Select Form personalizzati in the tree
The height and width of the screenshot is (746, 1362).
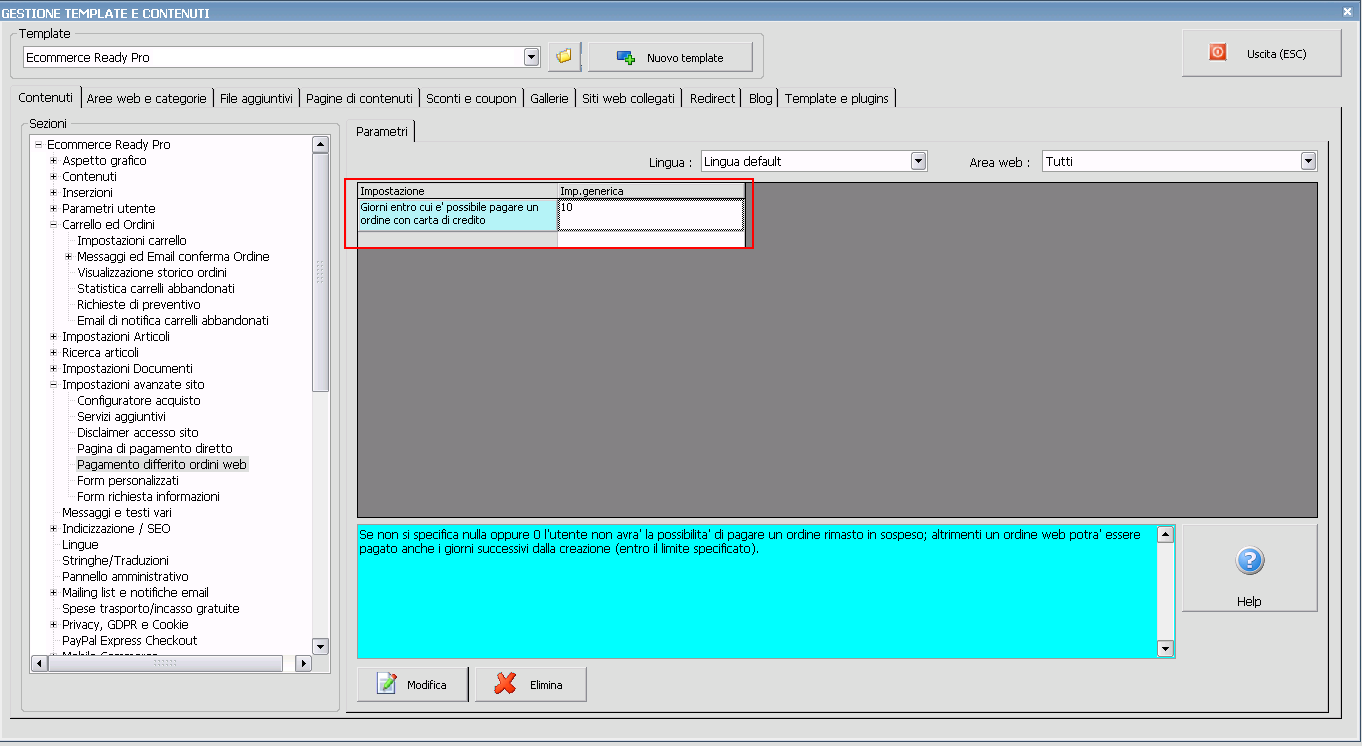[128, 481]
